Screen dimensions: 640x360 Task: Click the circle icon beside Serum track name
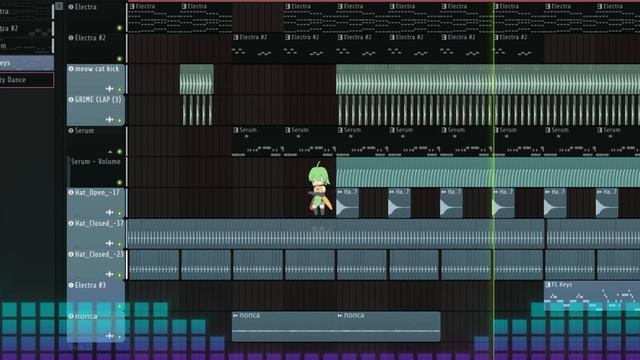71,131
